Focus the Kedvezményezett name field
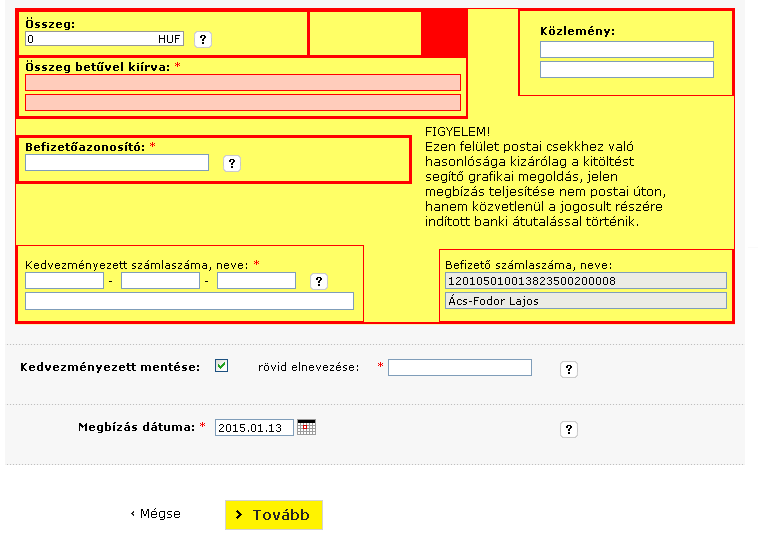Image resolution: width=760 pixels, height=540 pixels. [x=190, y=301]
